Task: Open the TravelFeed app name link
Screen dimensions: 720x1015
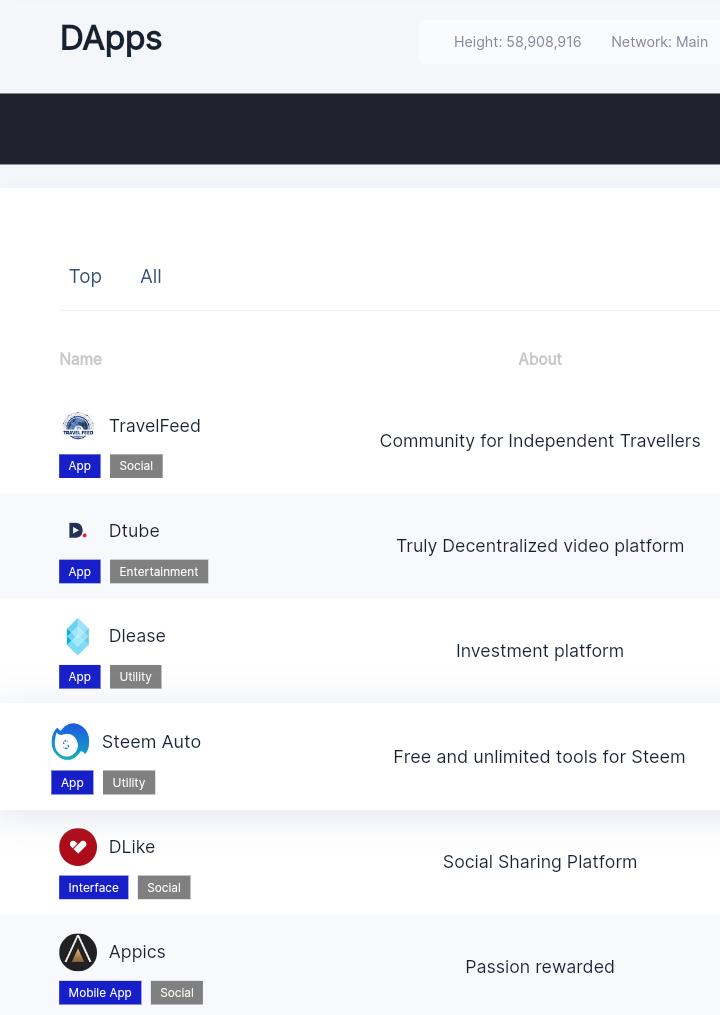Action: pyautogui.click(x=155, y=426)
